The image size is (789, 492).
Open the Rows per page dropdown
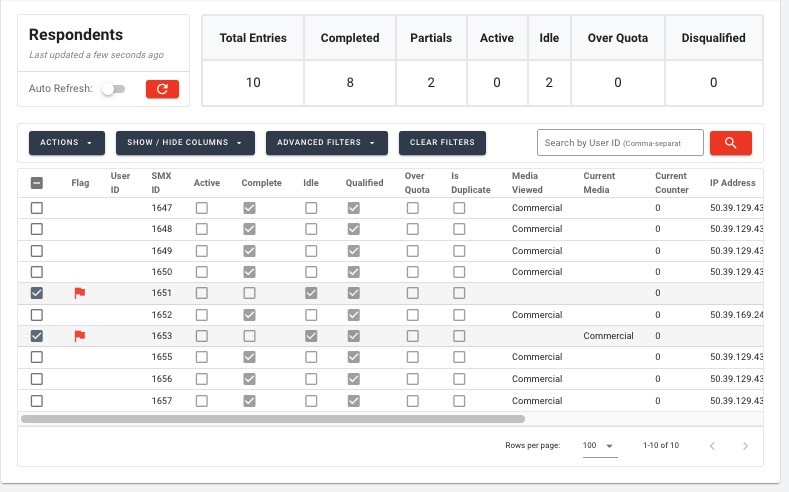599,446
